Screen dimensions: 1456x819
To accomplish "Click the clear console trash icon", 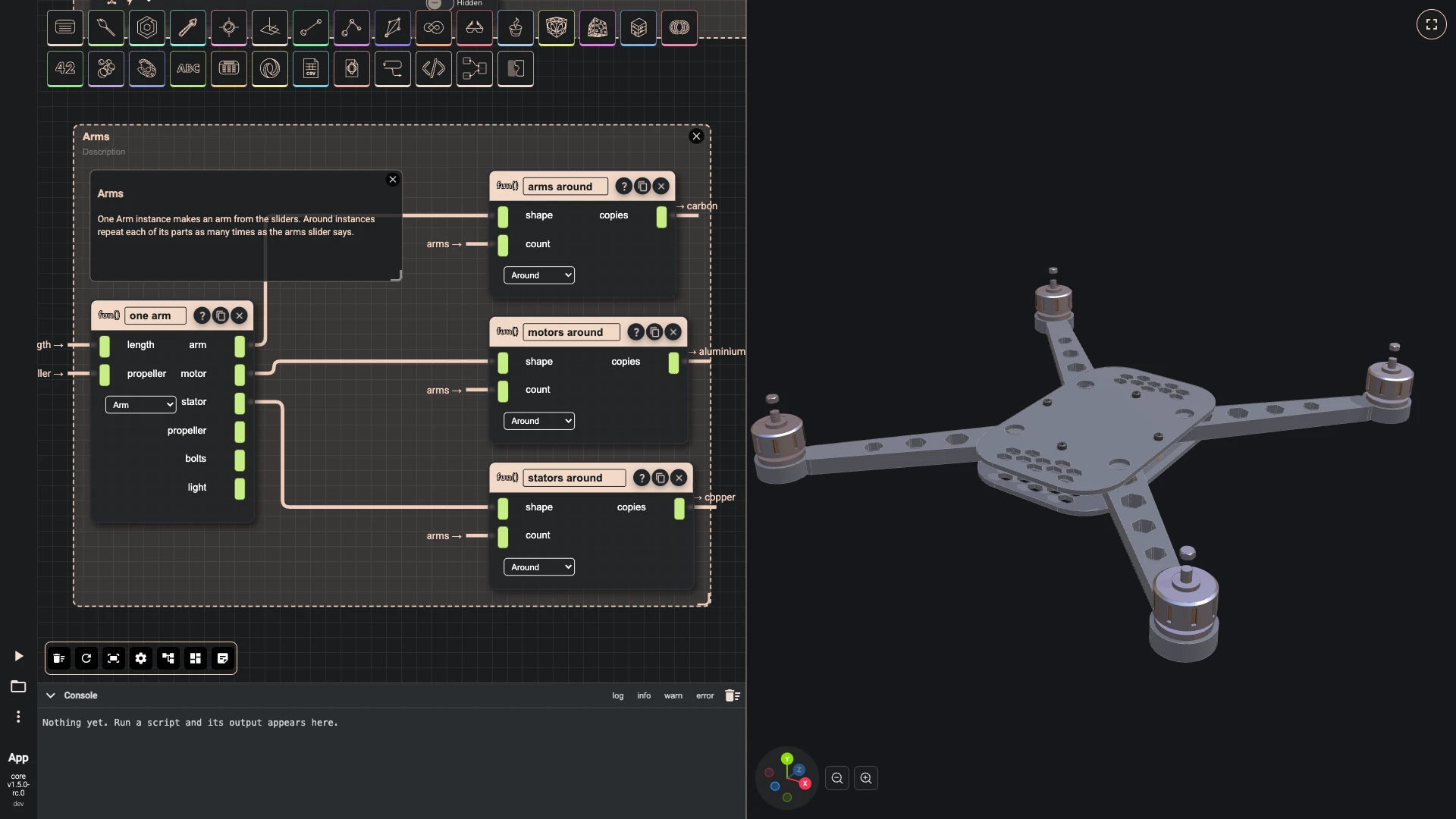I will point(732,695).
